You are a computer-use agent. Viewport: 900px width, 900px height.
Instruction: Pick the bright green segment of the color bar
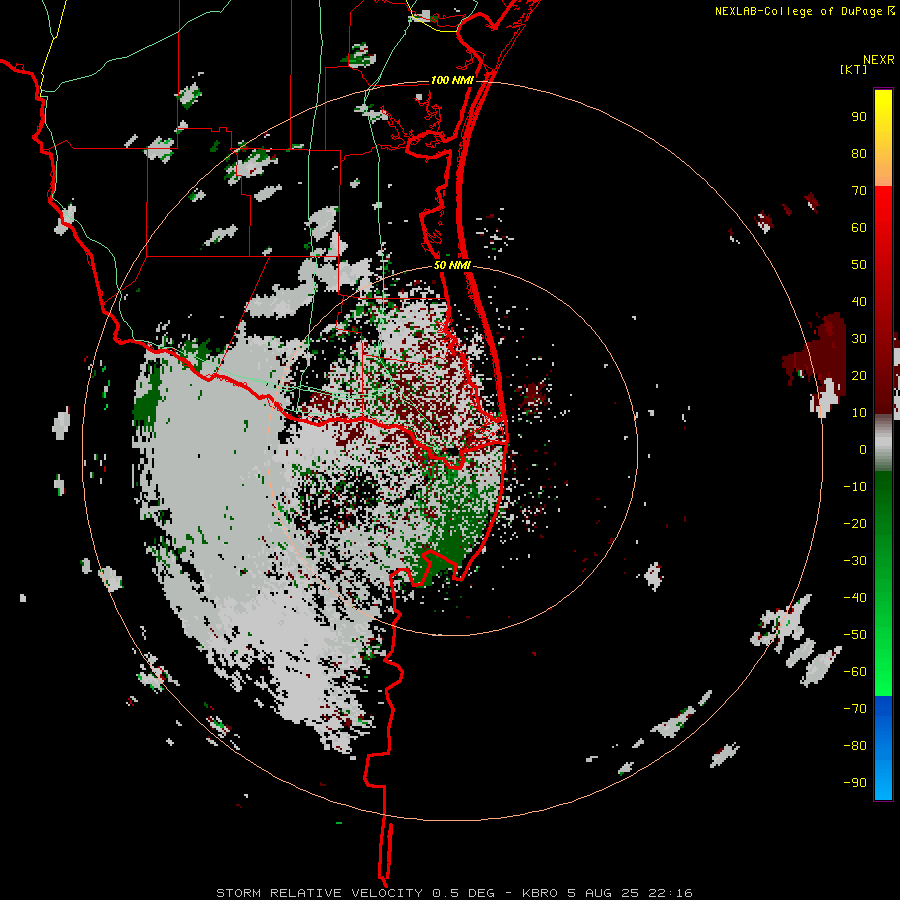(883, 583)
